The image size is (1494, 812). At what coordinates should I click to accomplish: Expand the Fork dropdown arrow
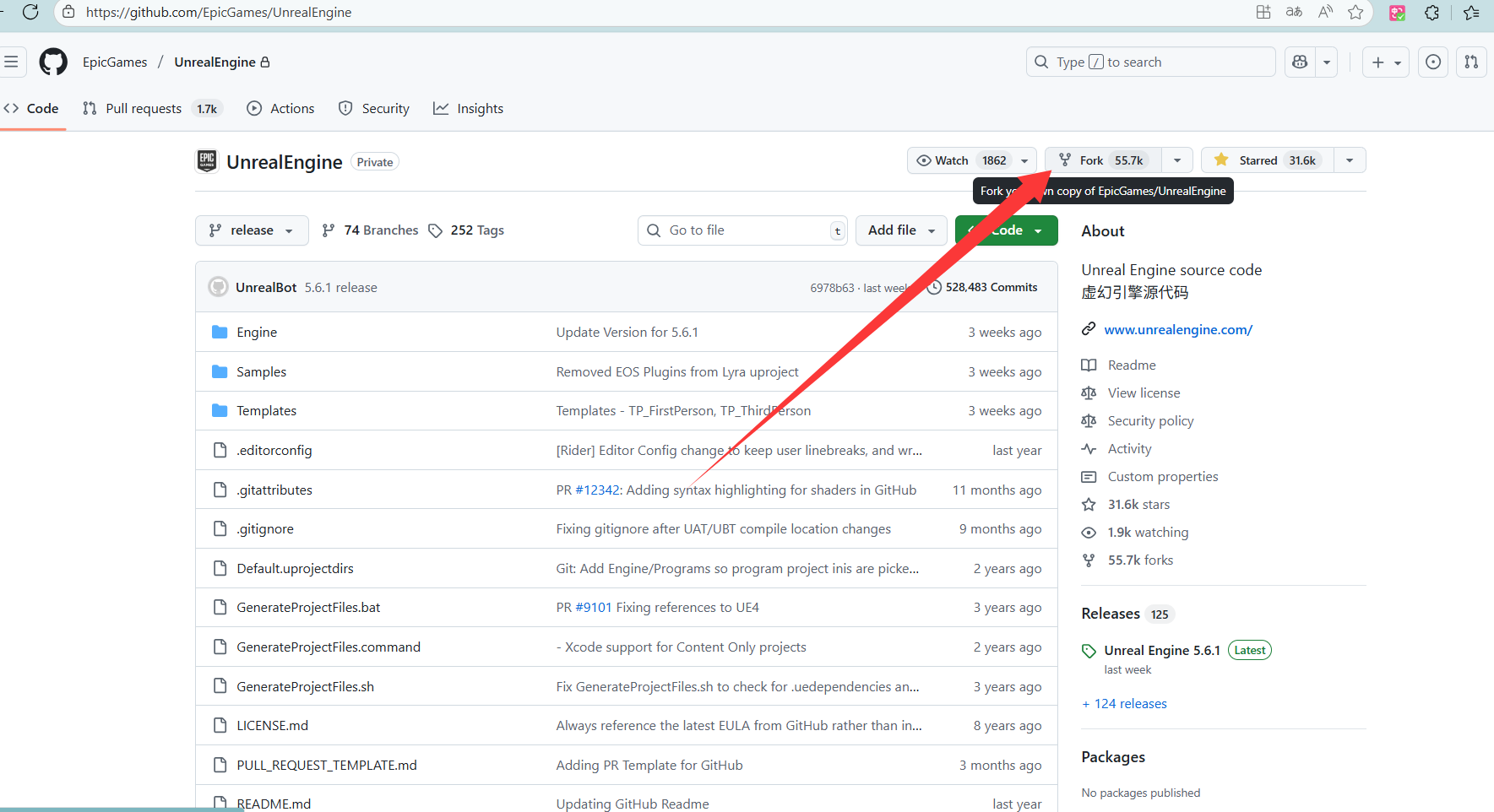pyautogui.click(x=1177, y=160)
